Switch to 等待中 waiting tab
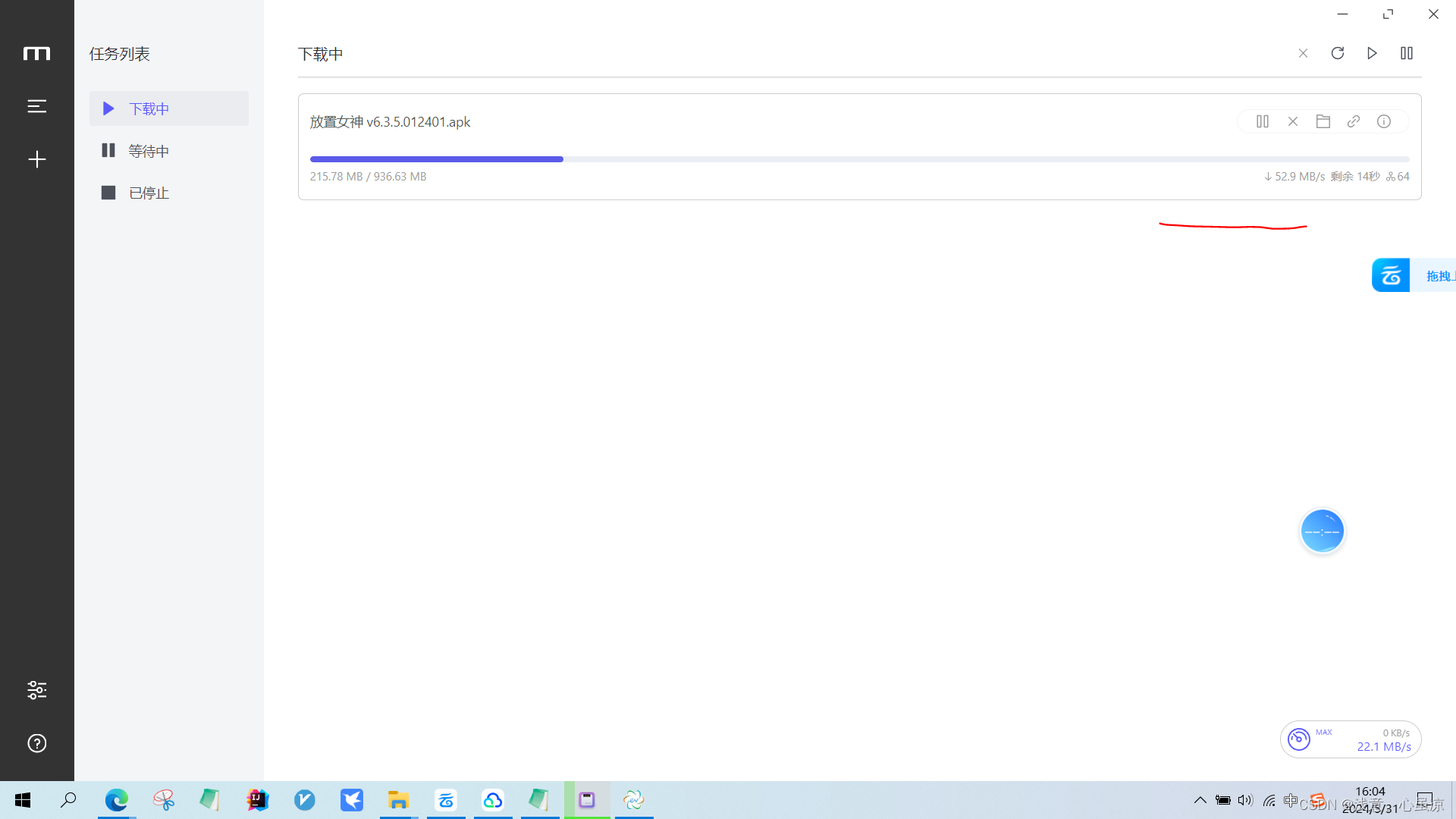The width and height of the screenshot is (1456, 819). 149,151
